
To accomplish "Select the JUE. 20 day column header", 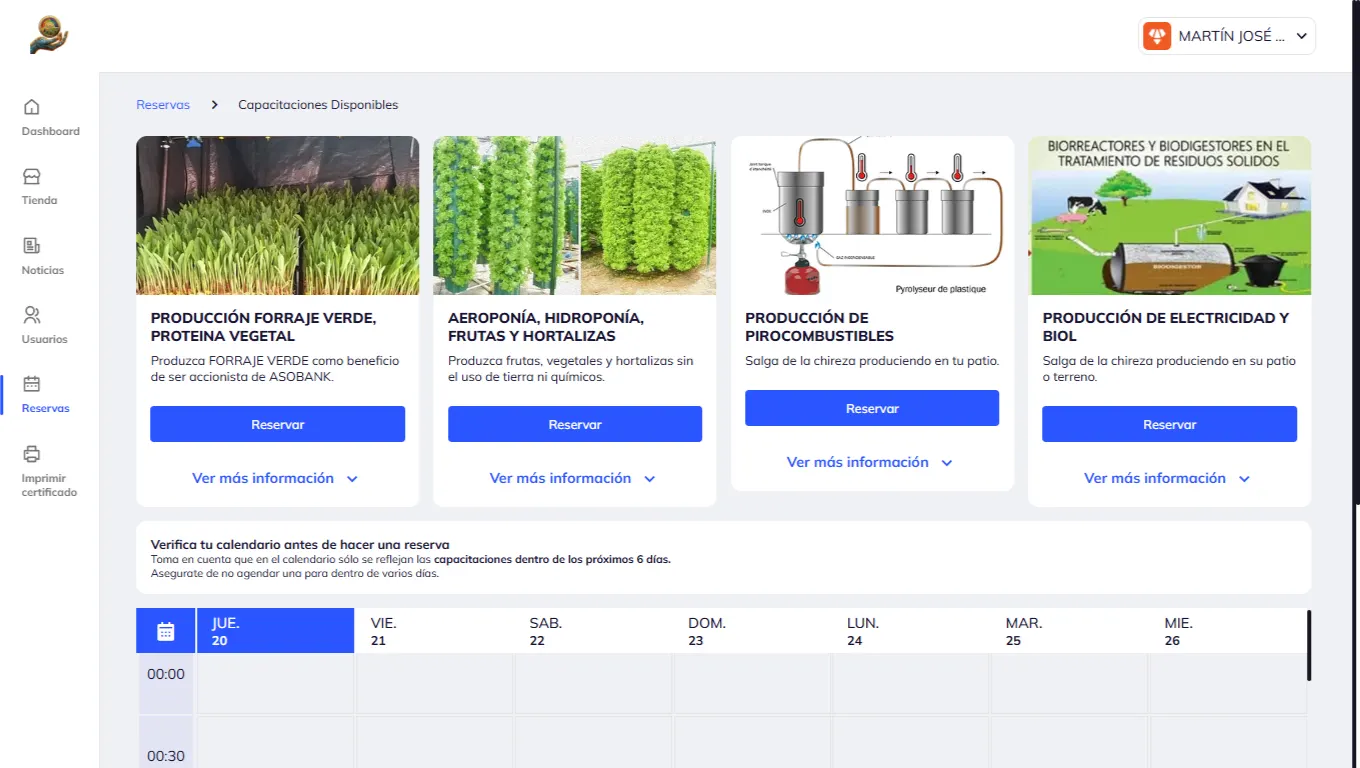I will click(x=275, y=631).
